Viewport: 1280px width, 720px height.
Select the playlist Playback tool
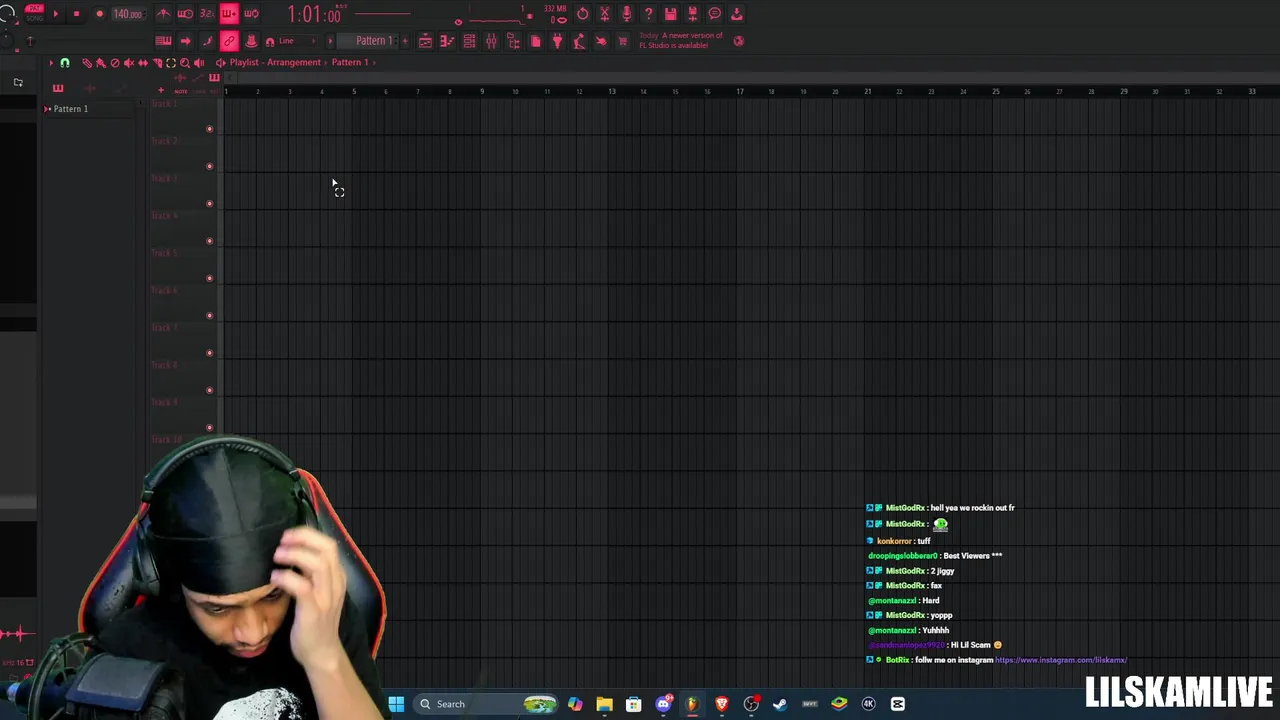point(199,63)
